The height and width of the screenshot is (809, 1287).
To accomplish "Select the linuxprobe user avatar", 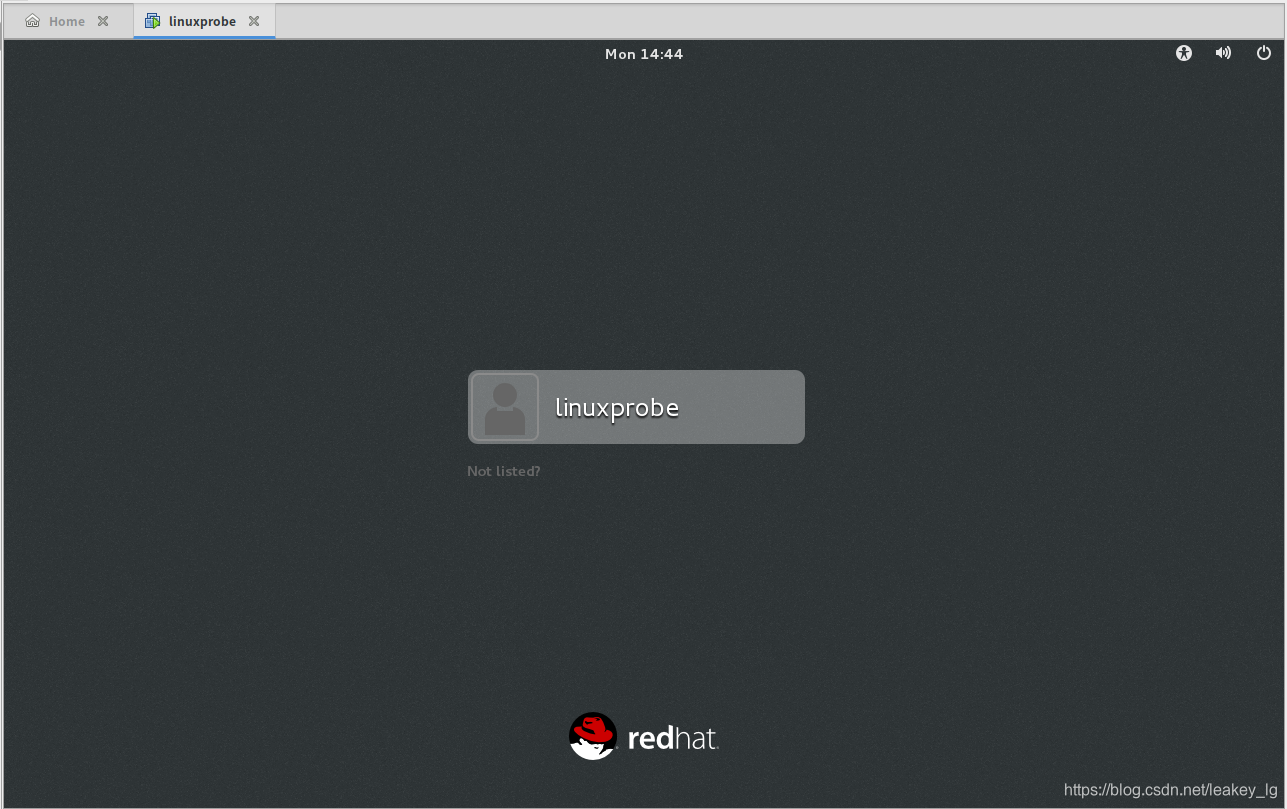I will (x=505, y=407).
